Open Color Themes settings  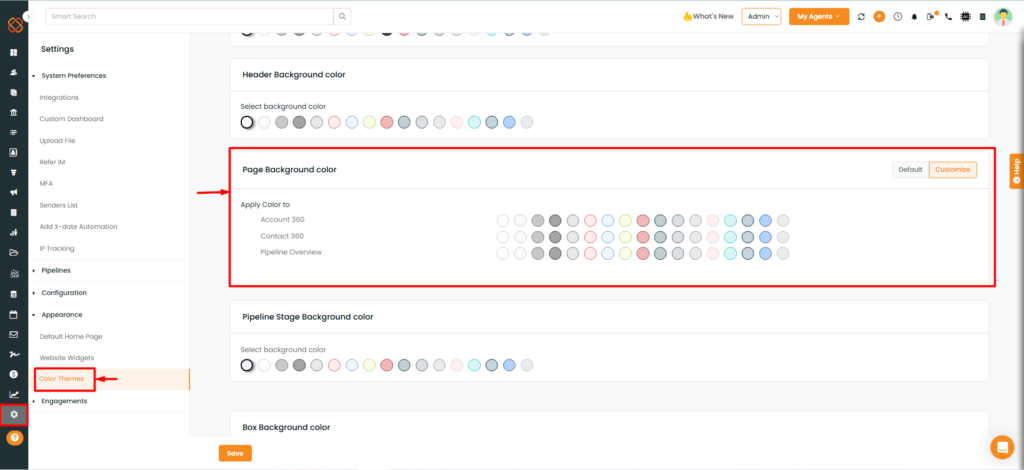tap(61, 379)
